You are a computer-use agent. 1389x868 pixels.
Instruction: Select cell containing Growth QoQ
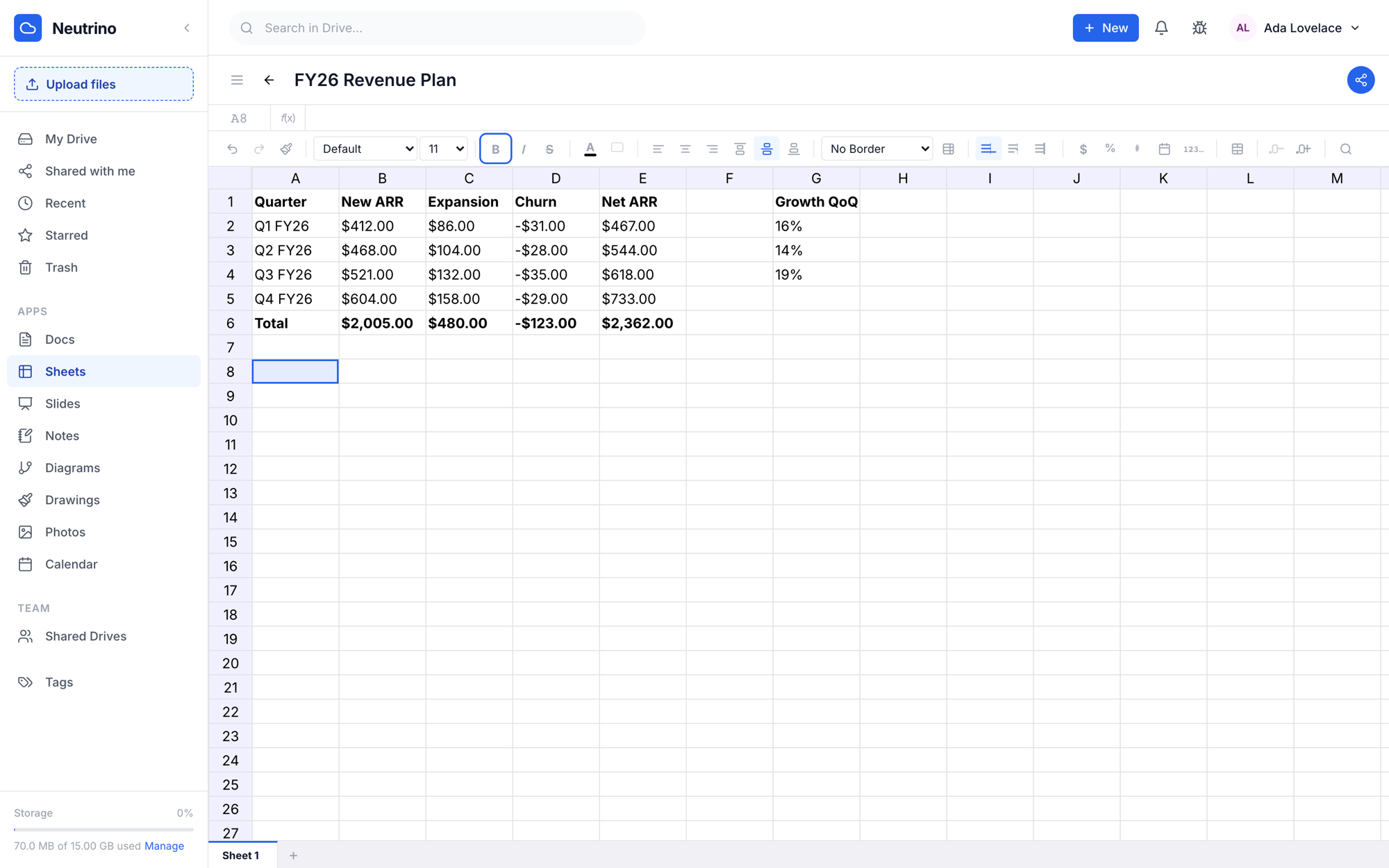pyautogui.click(x=816, y=201)
